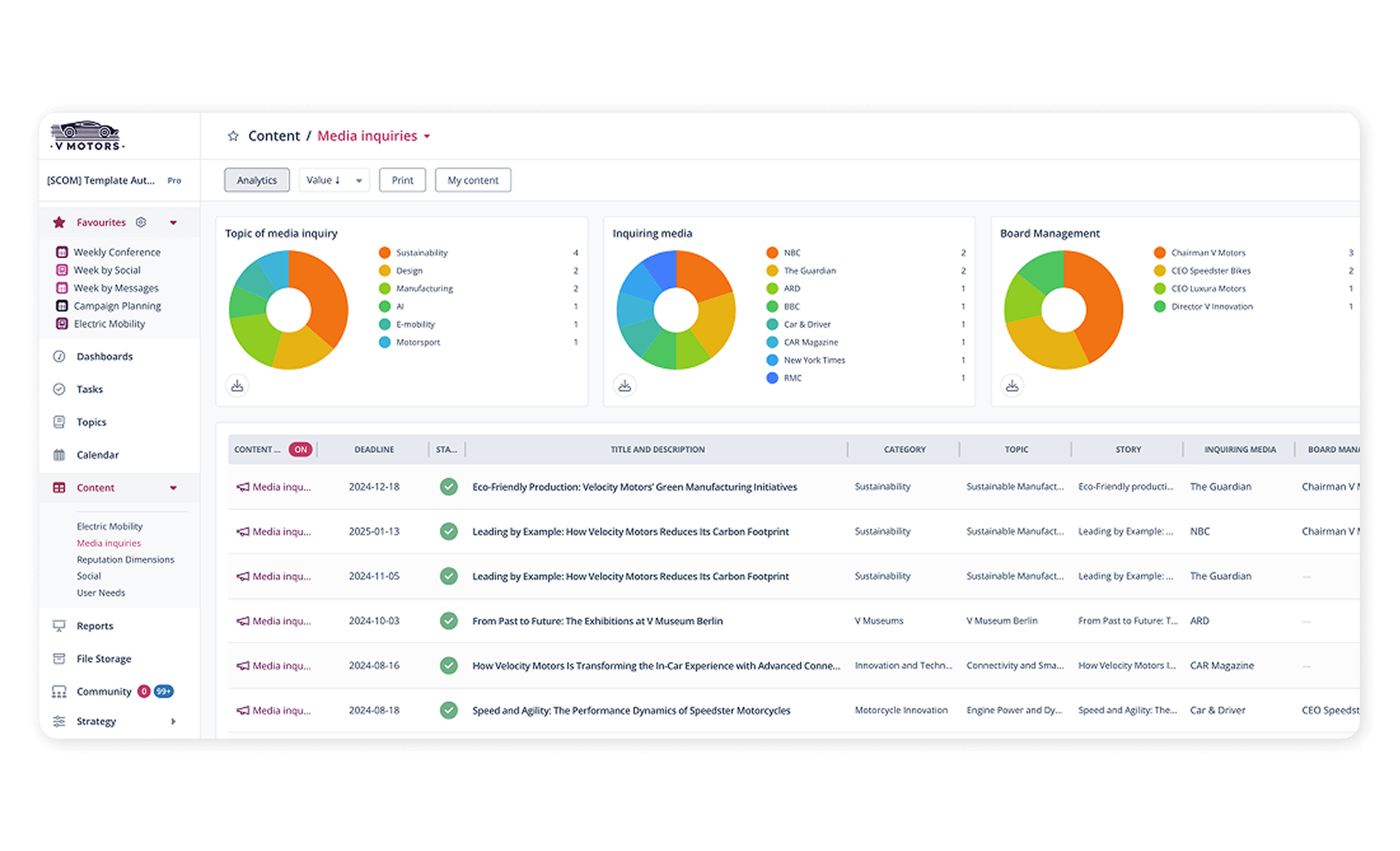The width and height of the screenshot is (1400, 851).
Task: Open the Eco-Friendly Production media inquiry title
Action: 634,486
